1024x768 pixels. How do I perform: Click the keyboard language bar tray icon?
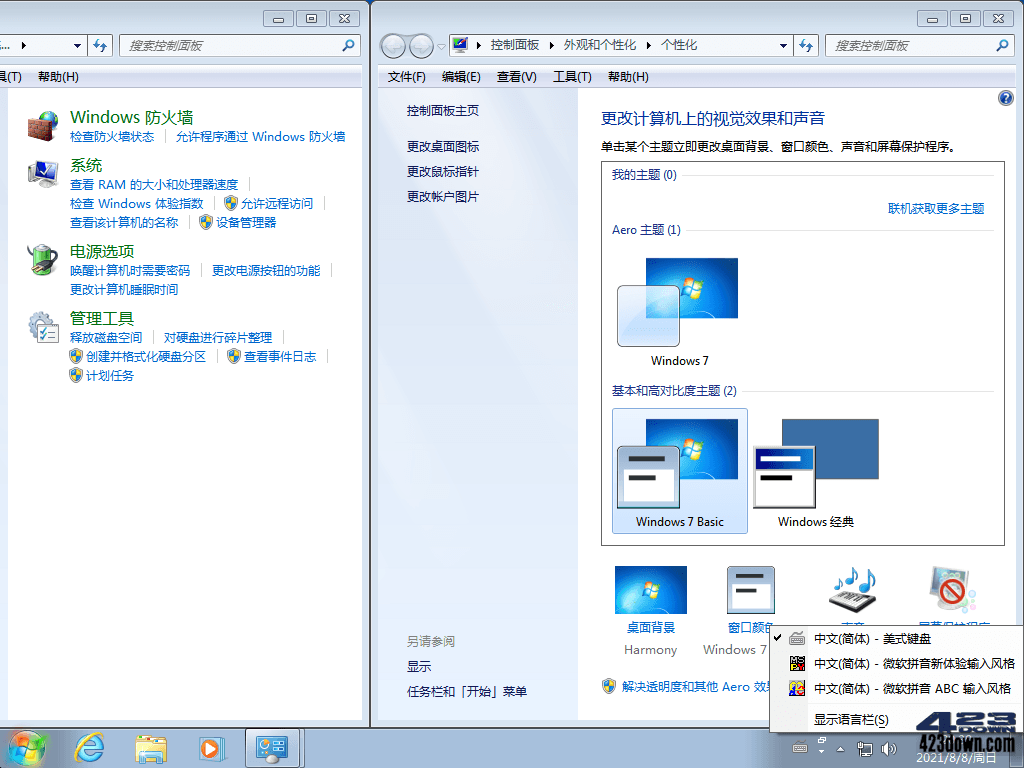click(800, 748)
